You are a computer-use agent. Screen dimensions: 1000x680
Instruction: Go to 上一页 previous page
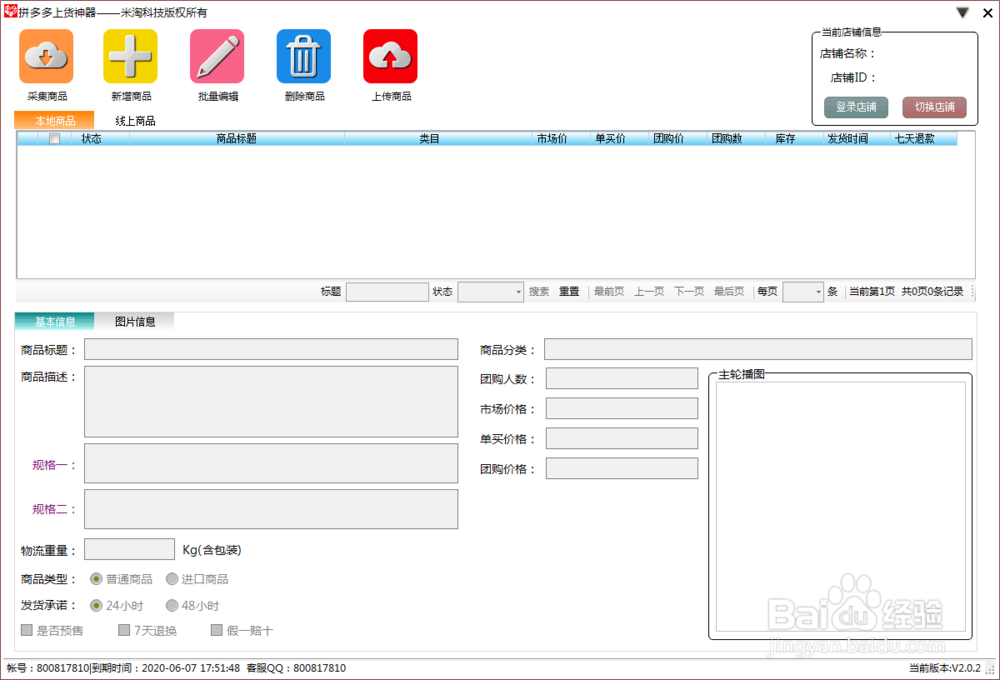[x=649, y=292]
